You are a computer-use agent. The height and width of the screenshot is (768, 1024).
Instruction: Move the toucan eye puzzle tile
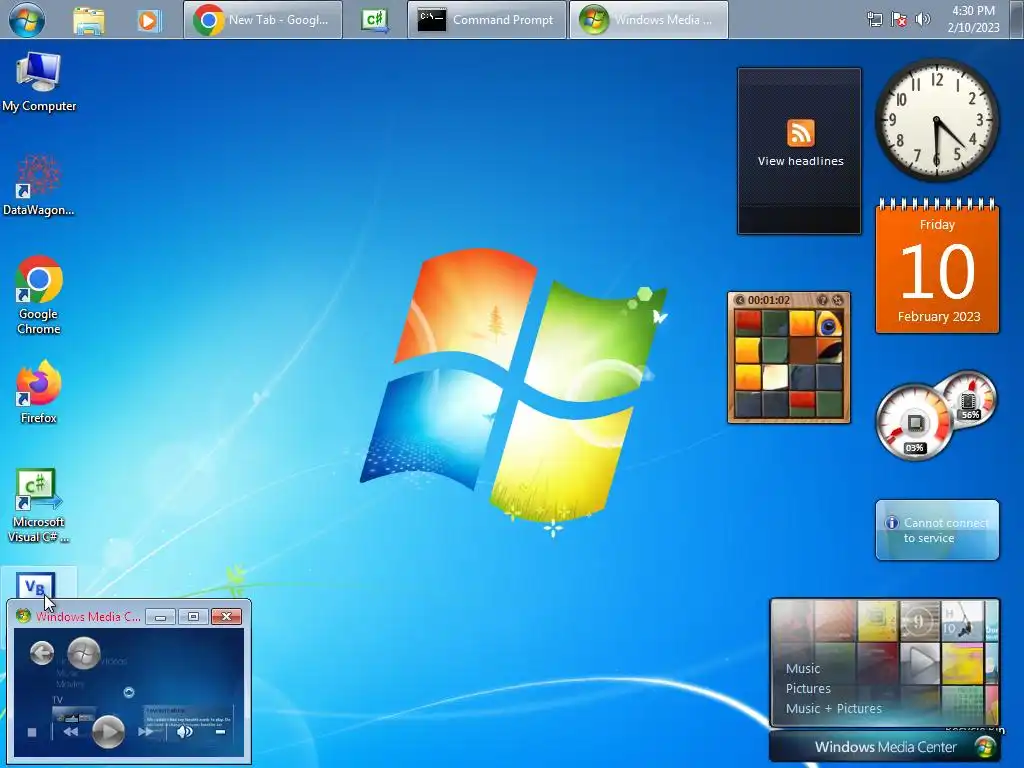pos(829,324)
